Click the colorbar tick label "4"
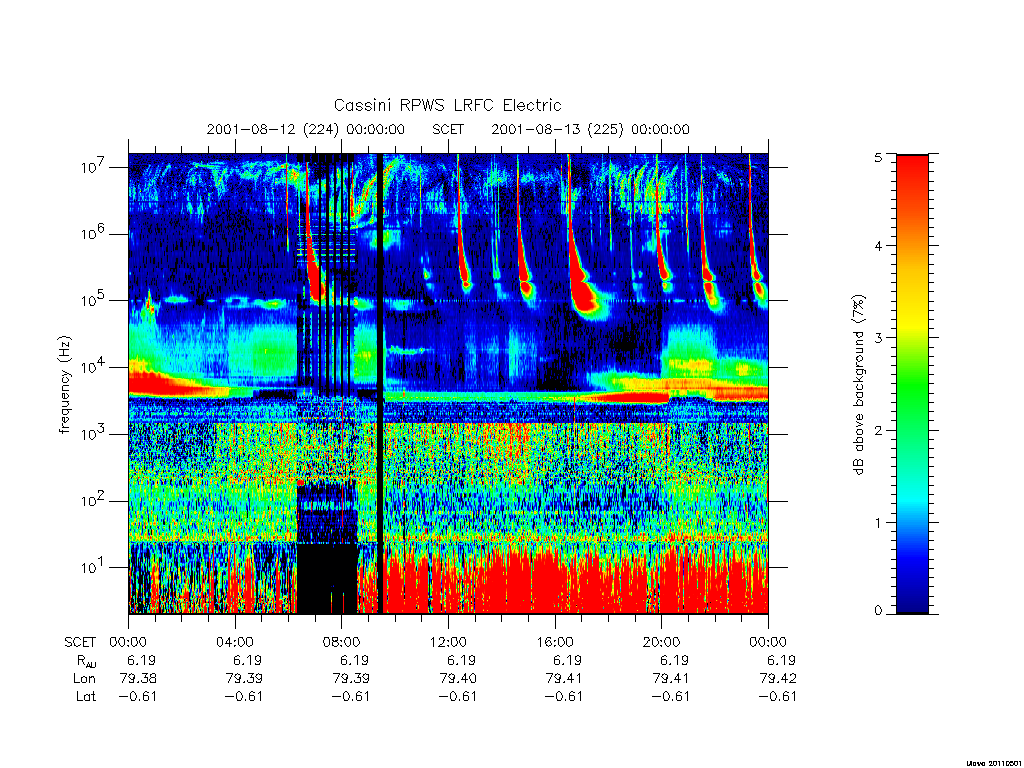The width and height of the screenshot is (1024, 768). [x=878, y=246]
